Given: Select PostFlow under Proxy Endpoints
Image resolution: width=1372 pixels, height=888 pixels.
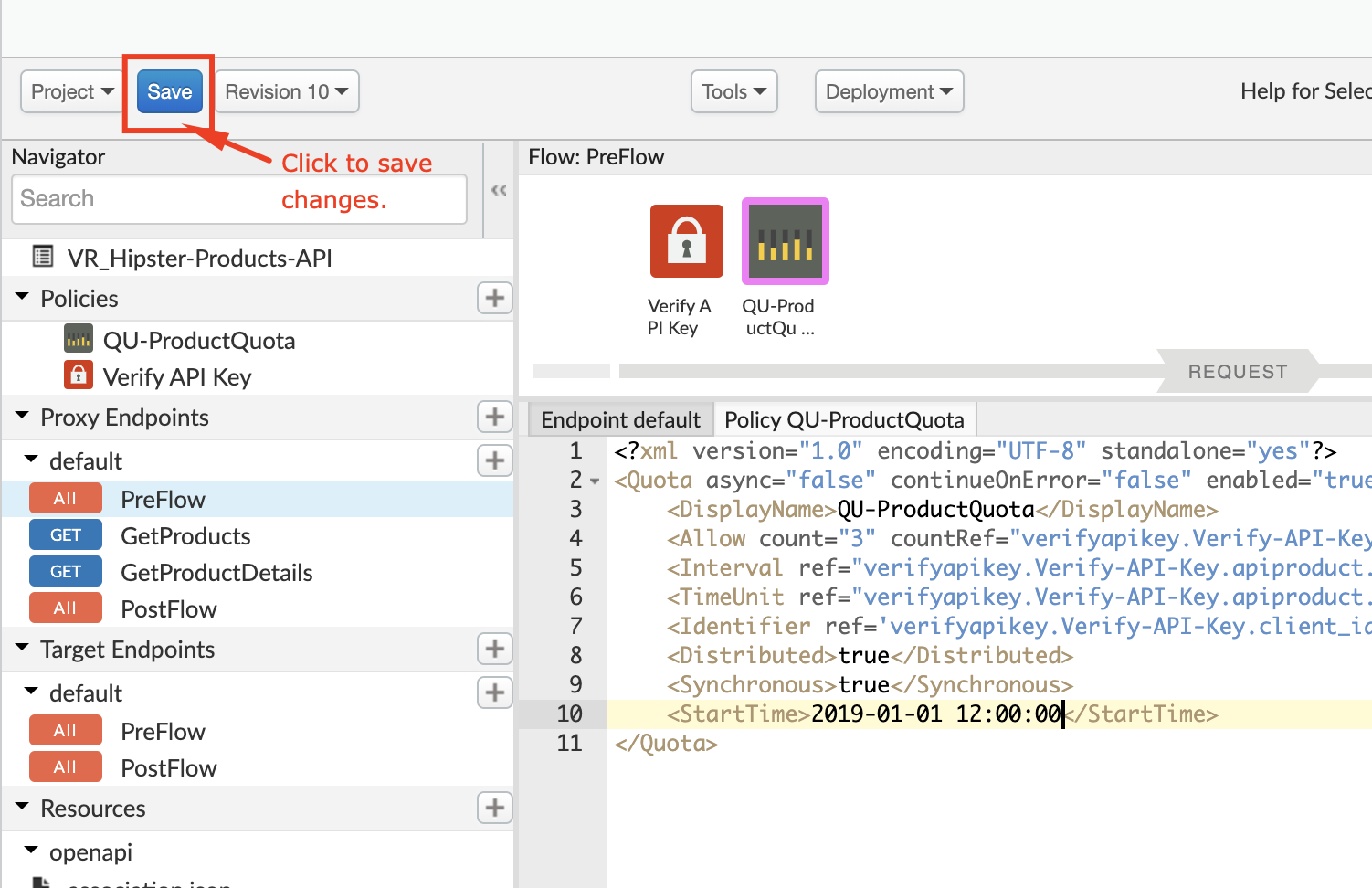Looking at the screenshot, I should coord(169,609).
